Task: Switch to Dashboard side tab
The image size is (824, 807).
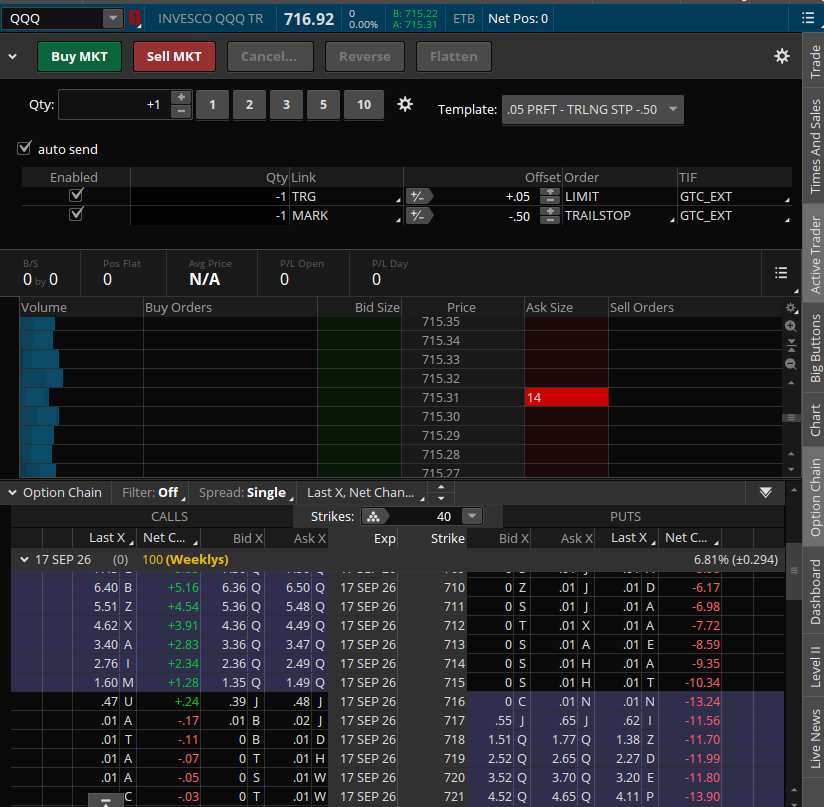Action: pos(814,591)
